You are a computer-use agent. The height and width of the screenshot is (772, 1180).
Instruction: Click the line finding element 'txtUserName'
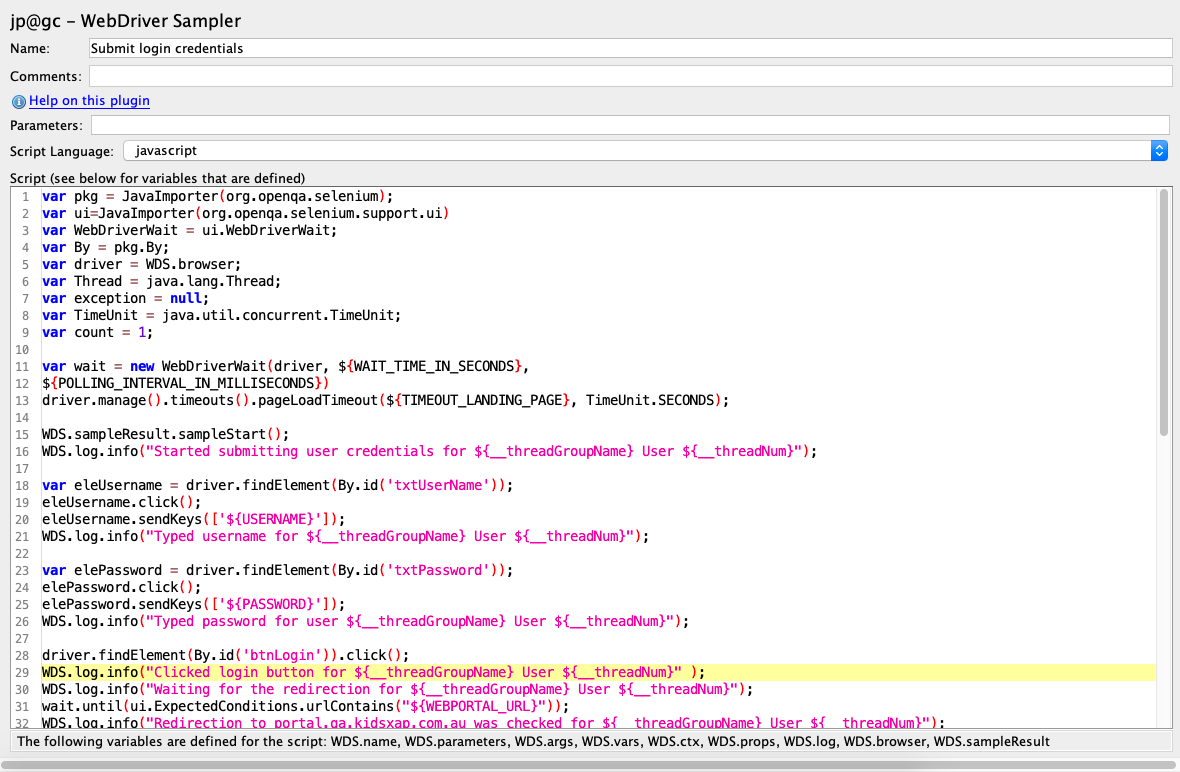click(x=277, y=485)
